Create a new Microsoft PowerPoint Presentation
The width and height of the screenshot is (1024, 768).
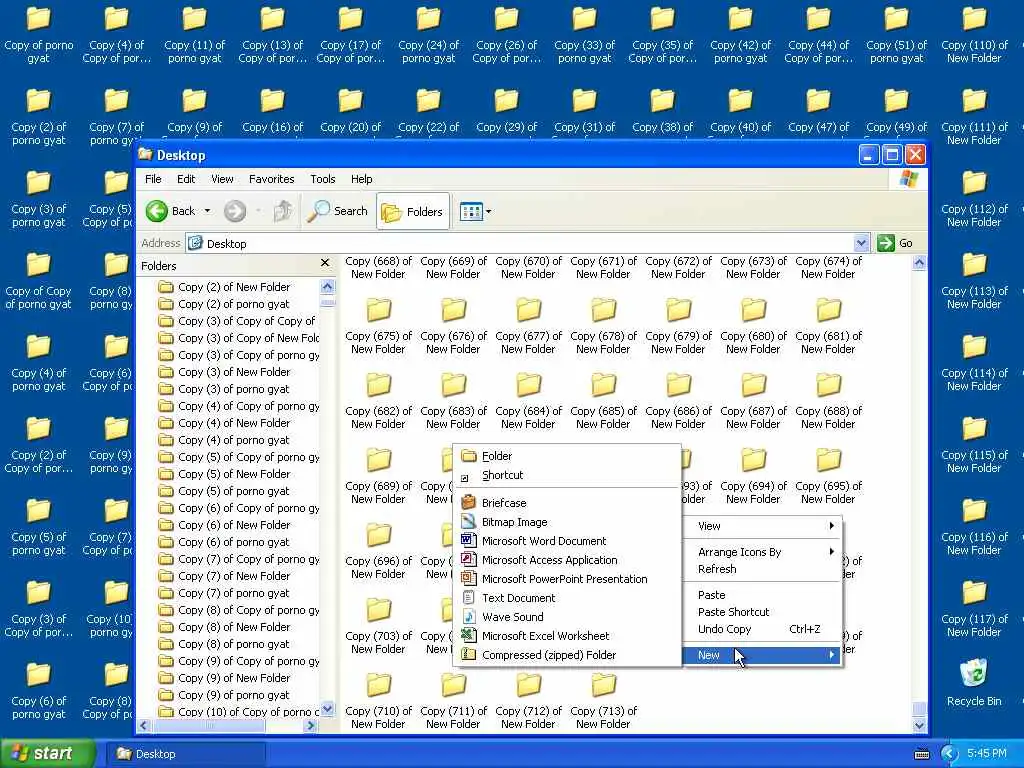tap(566, 579)
